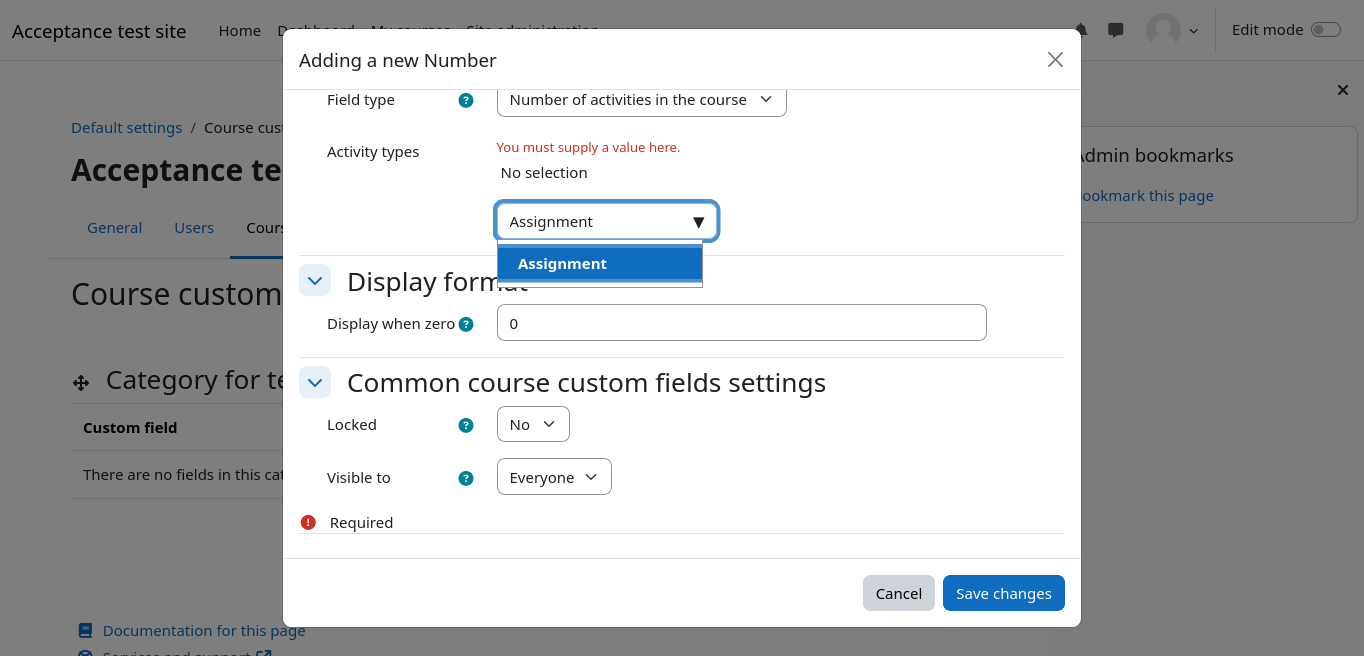Click the help icon next to Visible to

tap(465, 478)
